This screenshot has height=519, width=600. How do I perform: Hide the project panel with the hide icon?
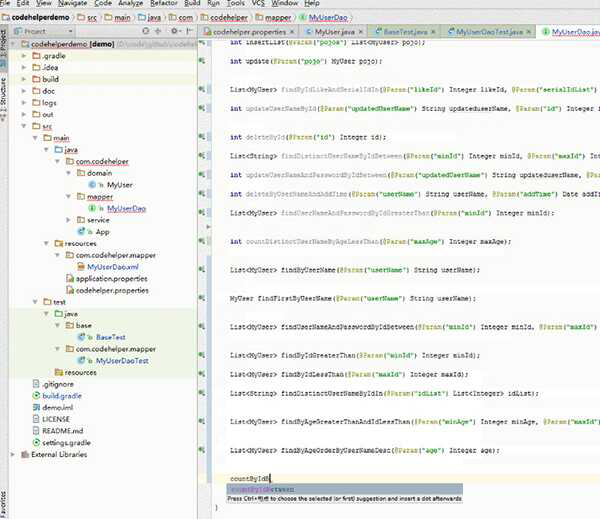tap(190, 32)
